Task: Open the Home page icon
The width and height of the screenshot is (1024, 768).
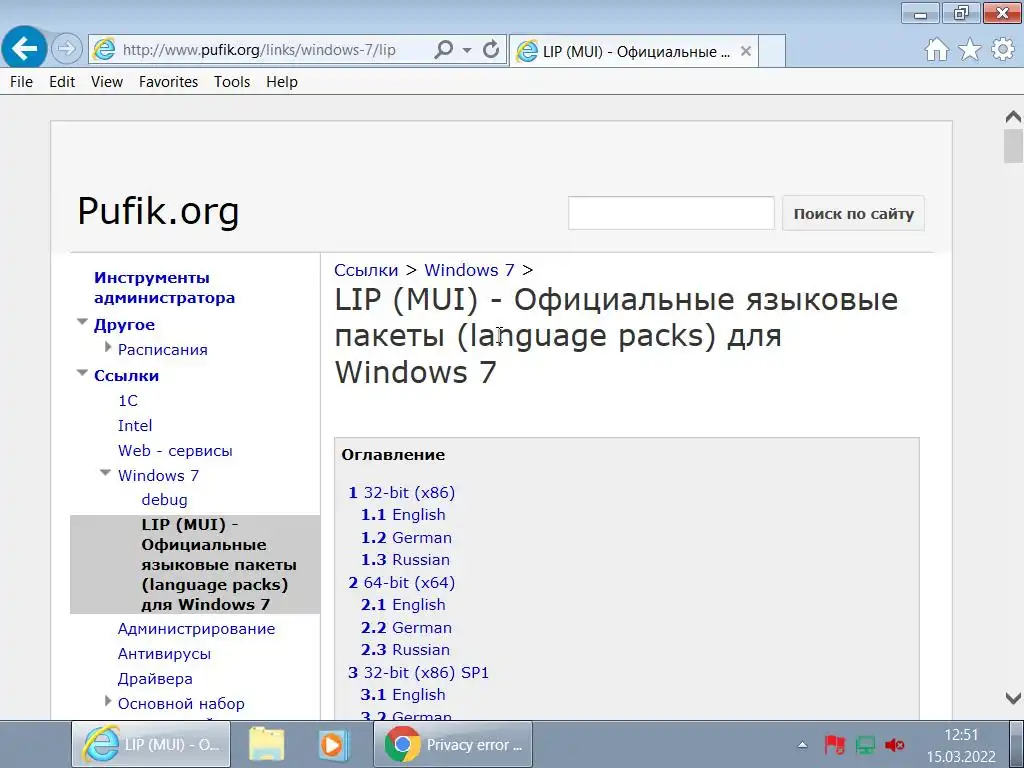Action: point(936,50)
